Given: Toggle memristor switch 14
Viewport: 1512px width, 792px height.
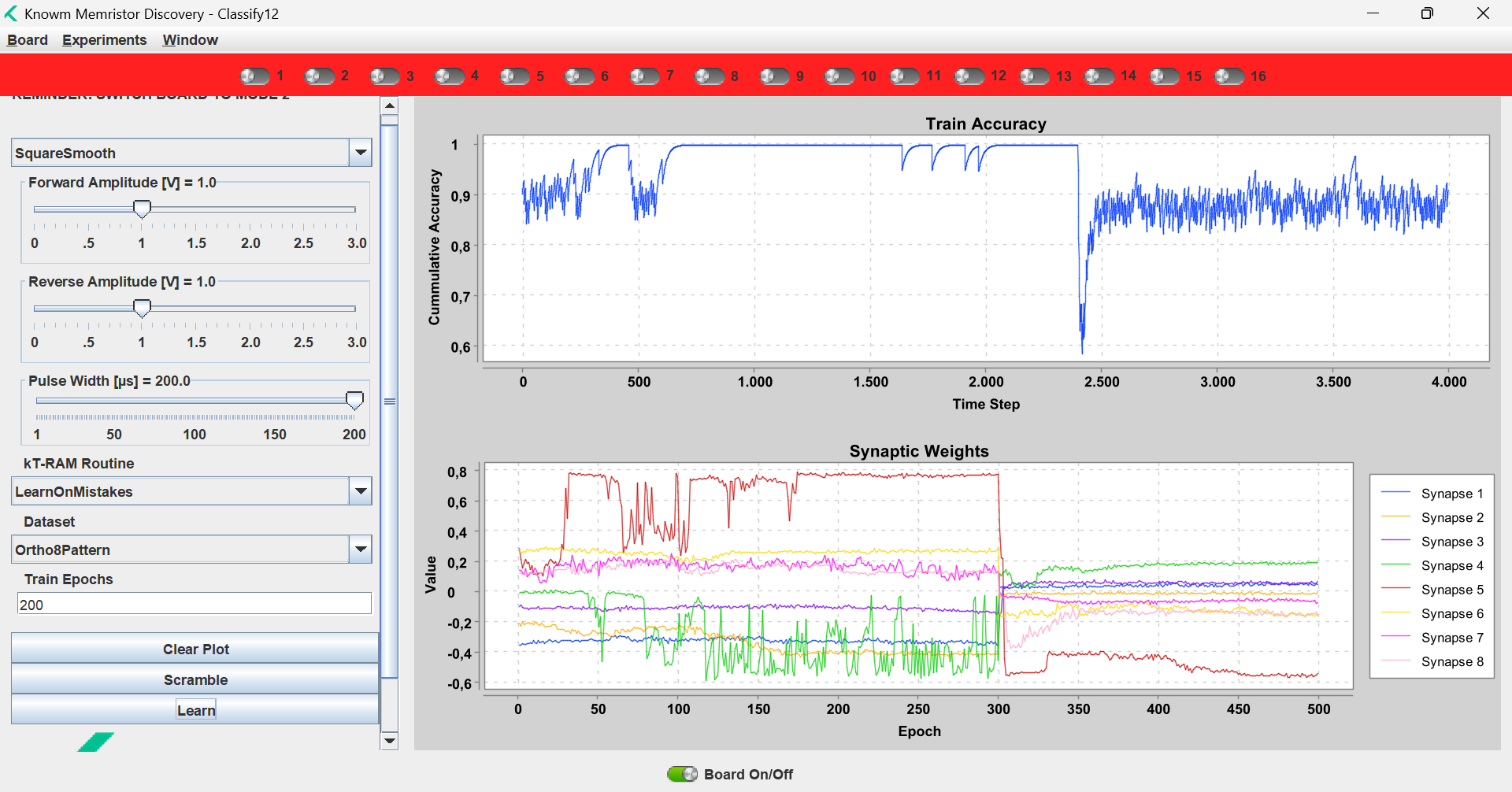Looking at the screenshot, I should 1099,76.
